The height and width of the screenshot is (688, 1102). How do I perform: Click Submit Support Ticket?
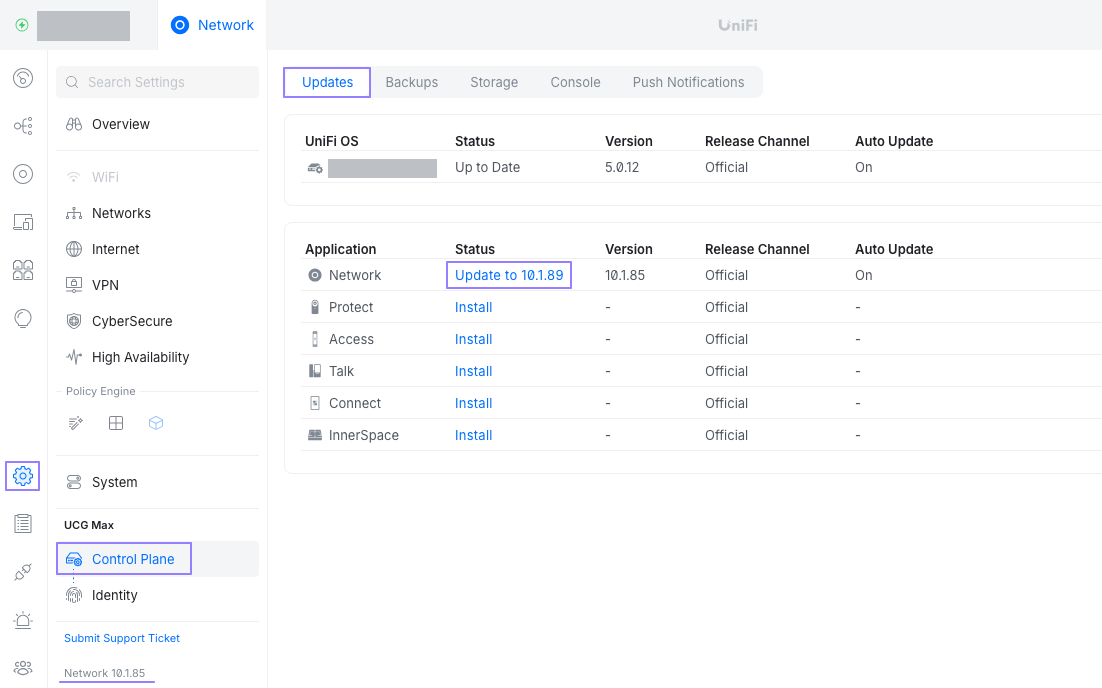click(x=121, y=637)
